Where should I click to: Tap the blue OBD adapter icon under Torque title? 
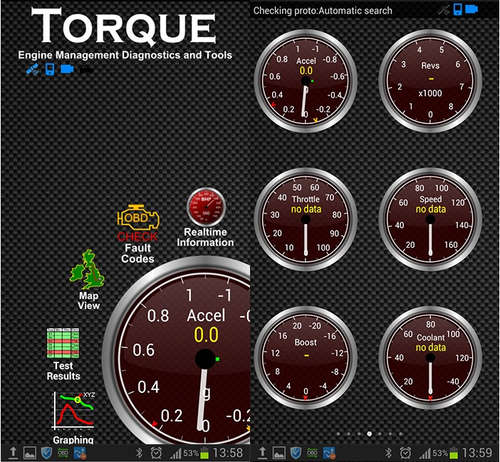click(67, 69)
